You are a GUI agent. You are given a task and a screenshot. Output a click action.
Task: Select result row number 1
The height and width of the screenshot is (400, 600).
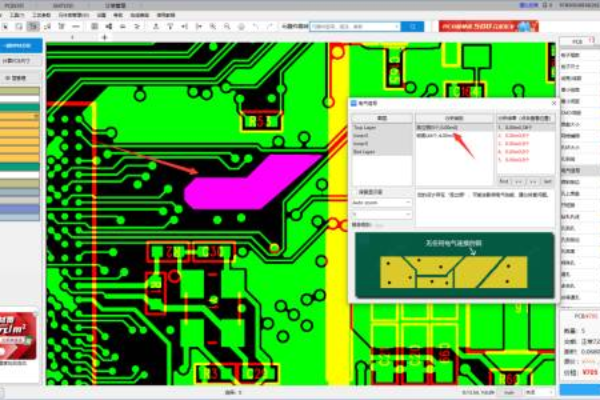526,127
